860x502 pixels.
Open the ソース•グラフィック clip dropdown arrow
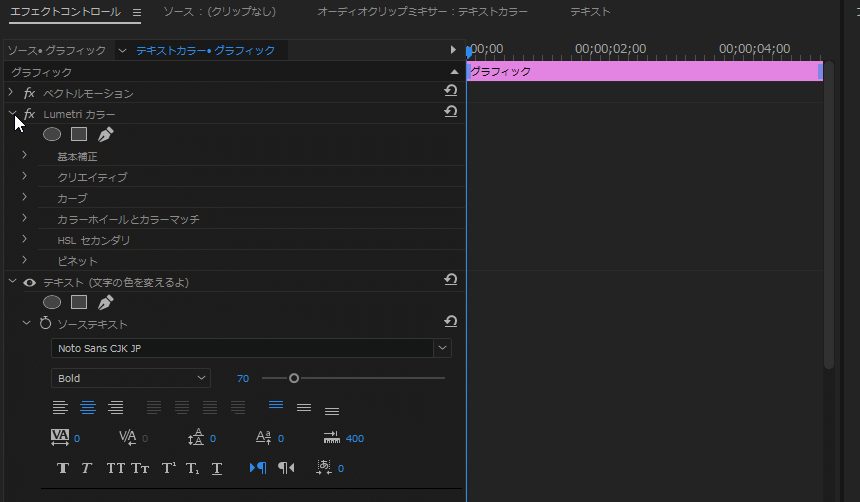point(122,50)
